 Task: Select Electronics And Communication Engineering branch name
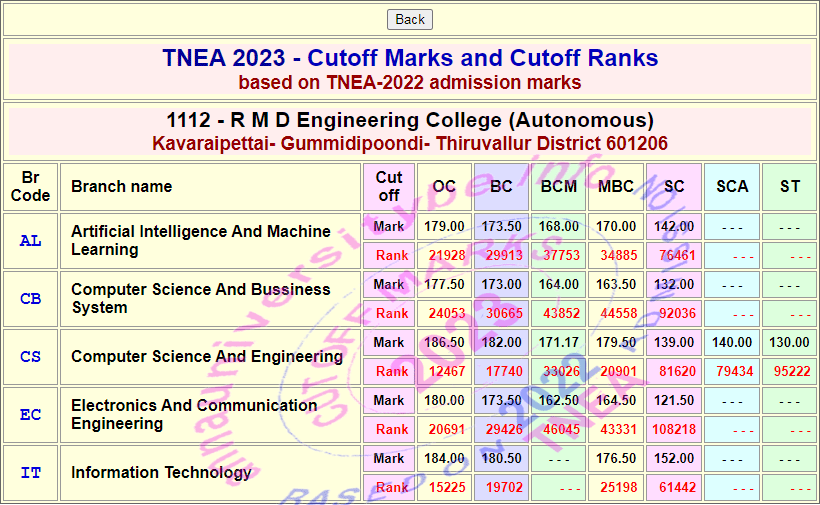coord(194,415)
